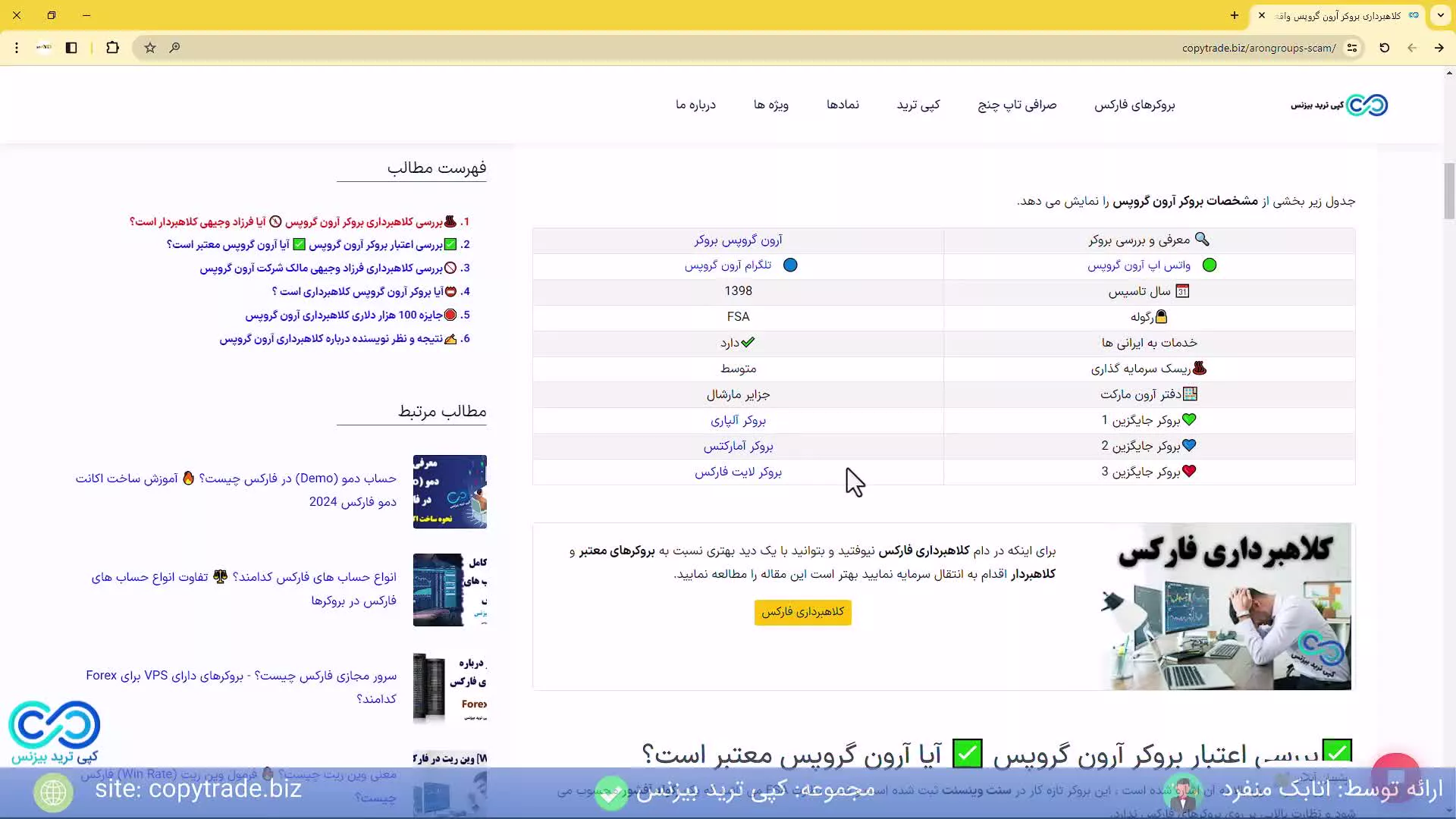The image size is (1456, 819).
Task: Open بروکر آلپاری link
Action: (738, 420)
